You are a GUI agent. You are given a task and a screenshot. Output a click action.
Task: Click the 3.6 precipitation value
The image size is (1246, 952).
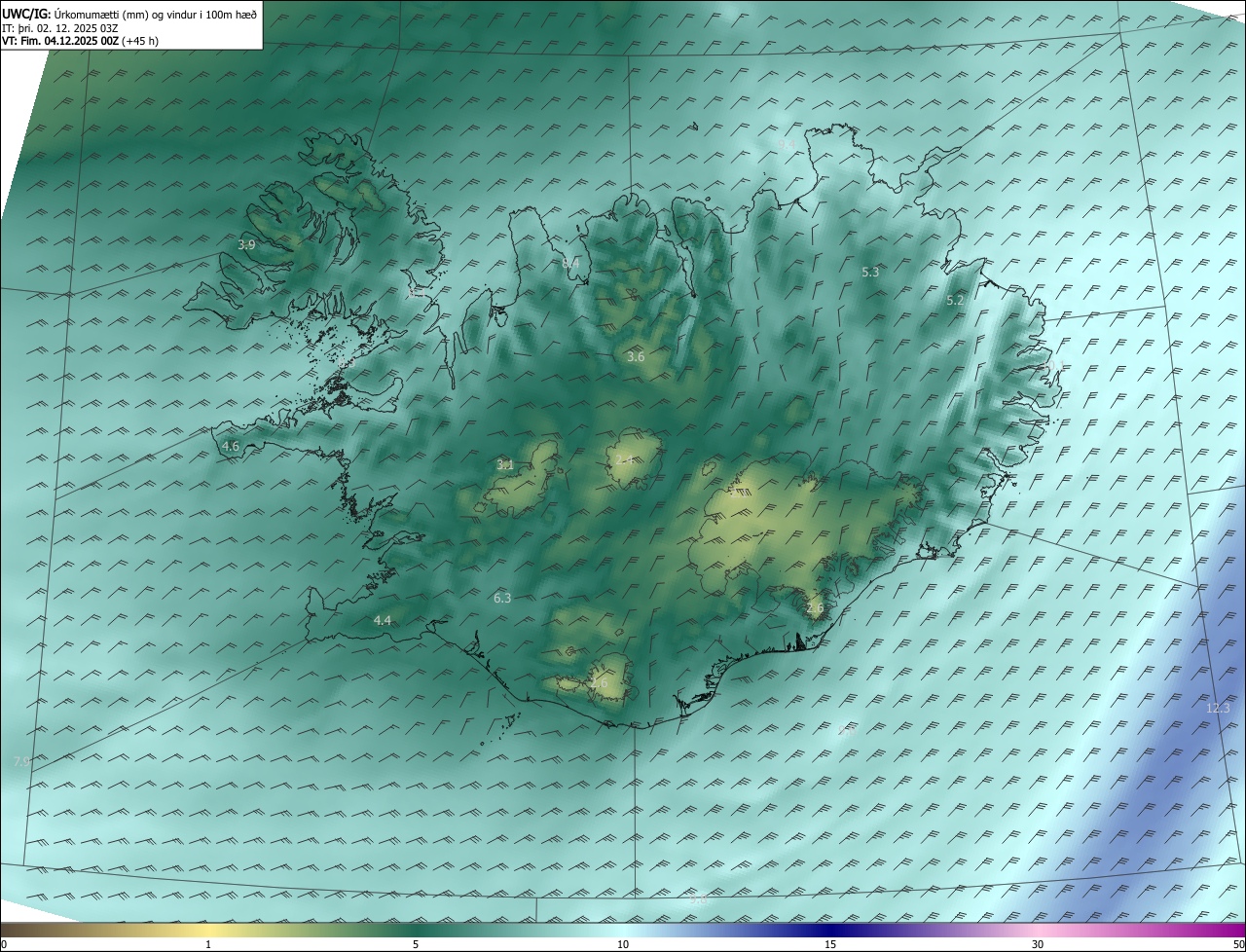(636, 357)
